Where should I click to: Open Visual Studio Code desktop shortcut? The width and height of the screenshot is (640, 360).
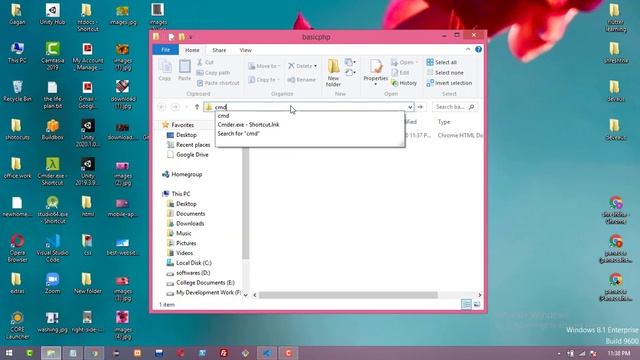click(53, 248)
